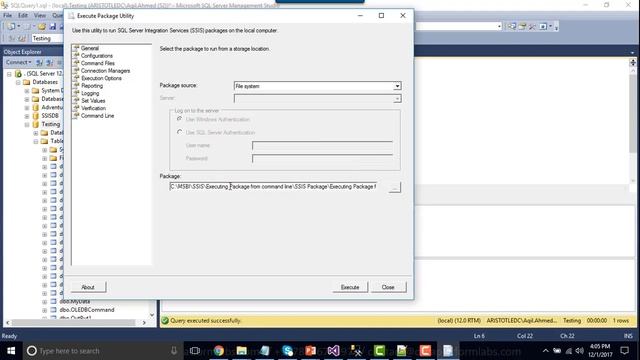
Task: Click the volume speaker tray icon
Action: click(580, 351)
